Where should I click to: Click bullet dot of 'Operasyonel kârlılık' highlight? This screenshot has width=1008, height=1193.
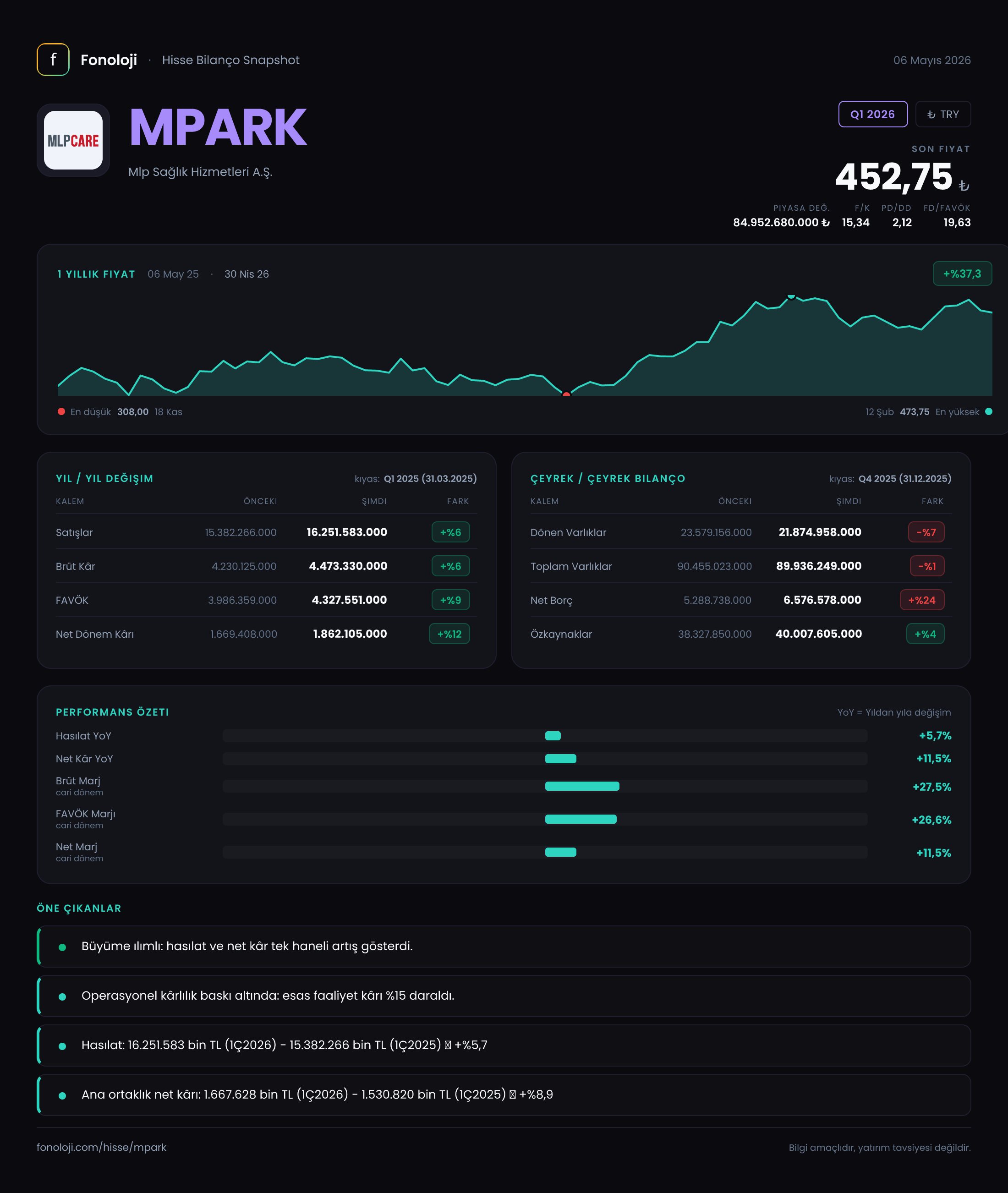point(62,996)
